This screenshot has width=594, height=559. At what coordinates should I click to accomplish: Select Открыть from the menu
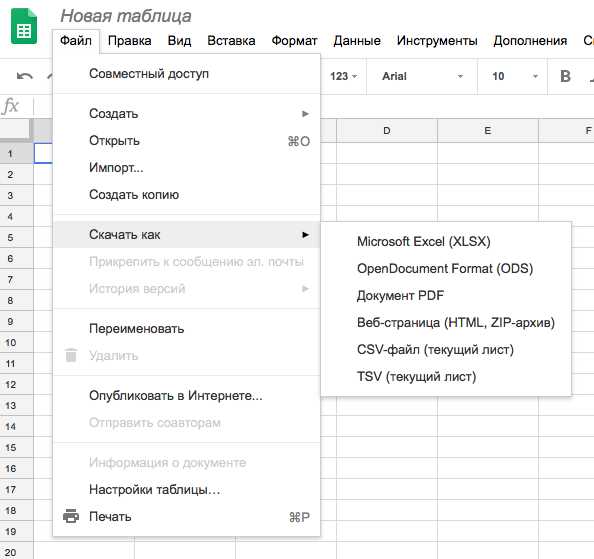tap(186, 141)
